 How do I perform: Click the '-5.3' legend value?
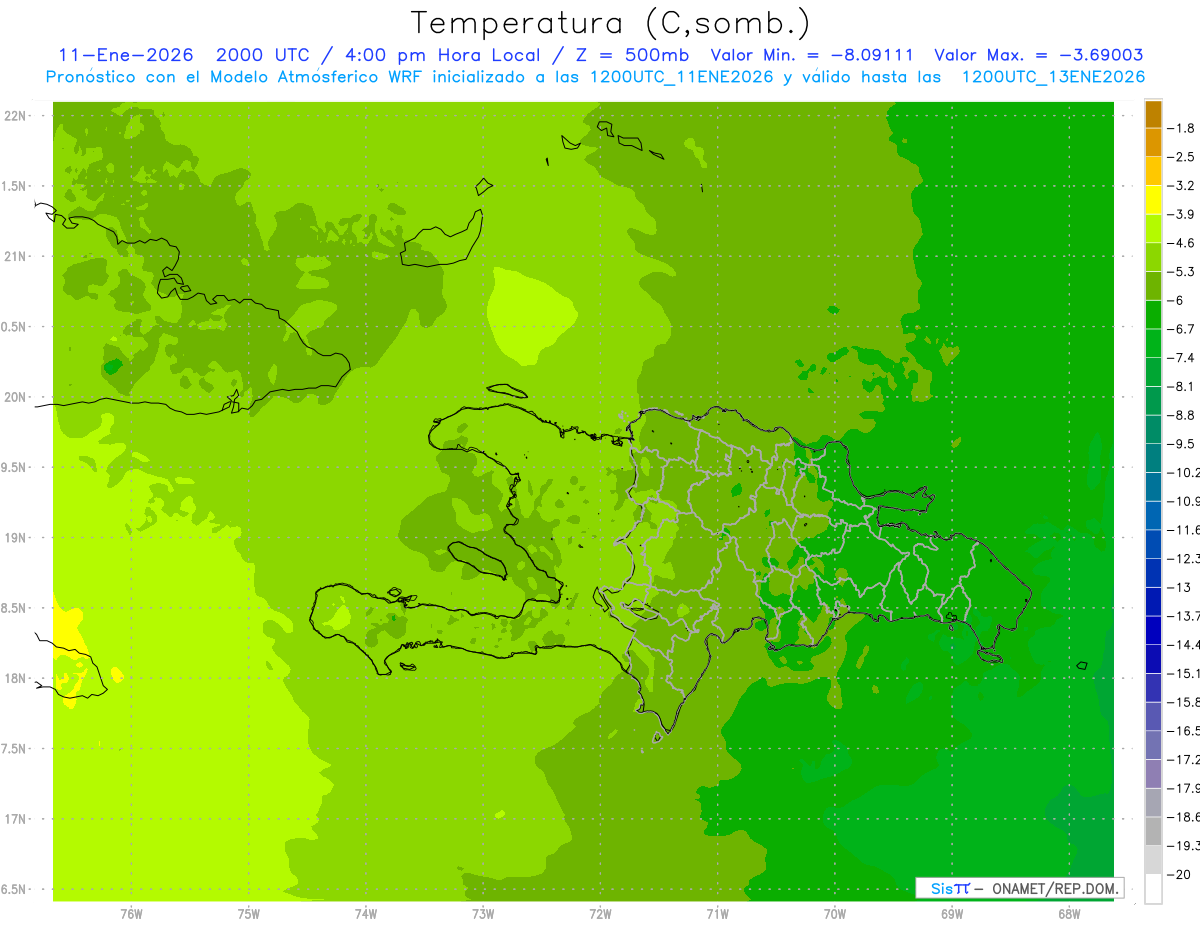click(1183, 272)
